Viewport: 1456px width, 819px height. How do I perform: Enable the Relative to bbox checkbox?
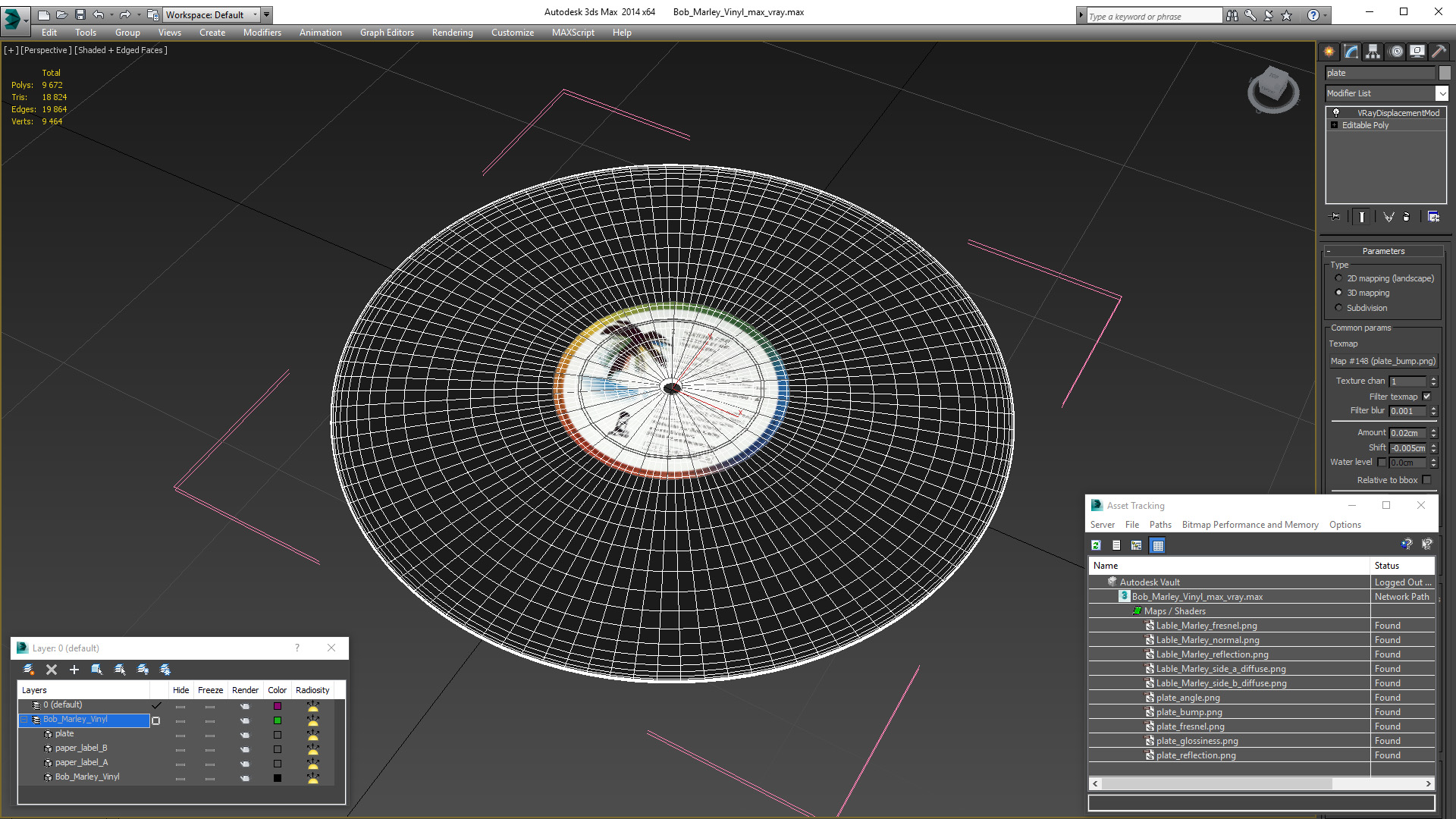(x=1426, y=480)
